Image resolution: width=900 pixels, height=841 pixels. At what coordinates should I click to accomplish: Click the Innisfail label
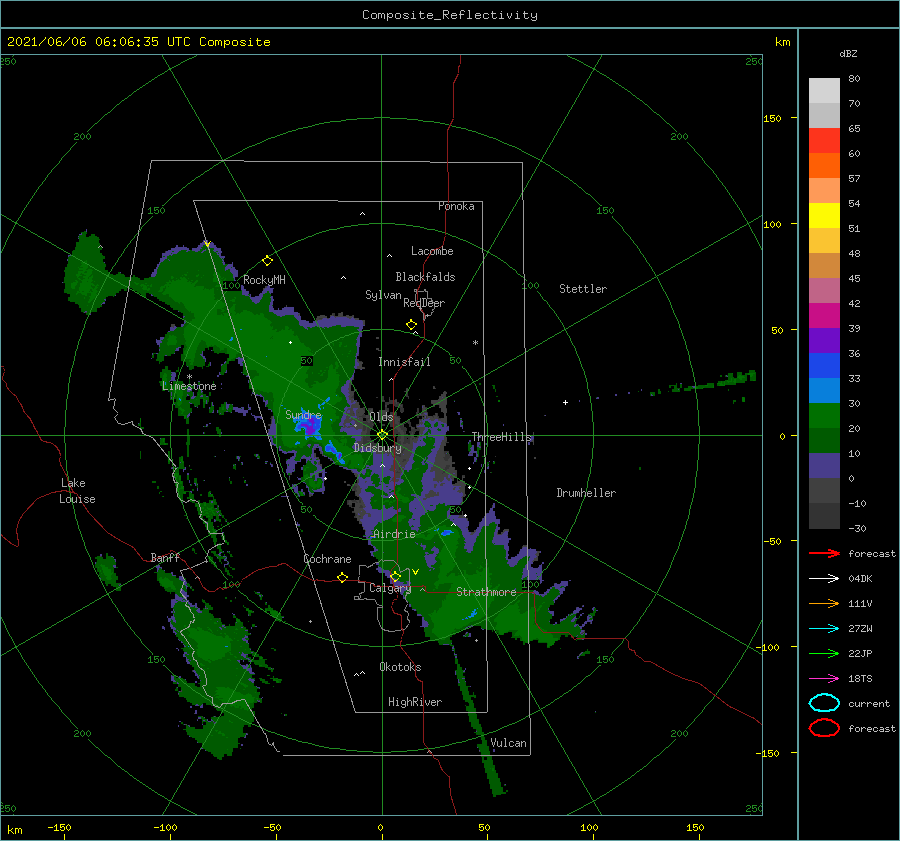click(404, 362)
